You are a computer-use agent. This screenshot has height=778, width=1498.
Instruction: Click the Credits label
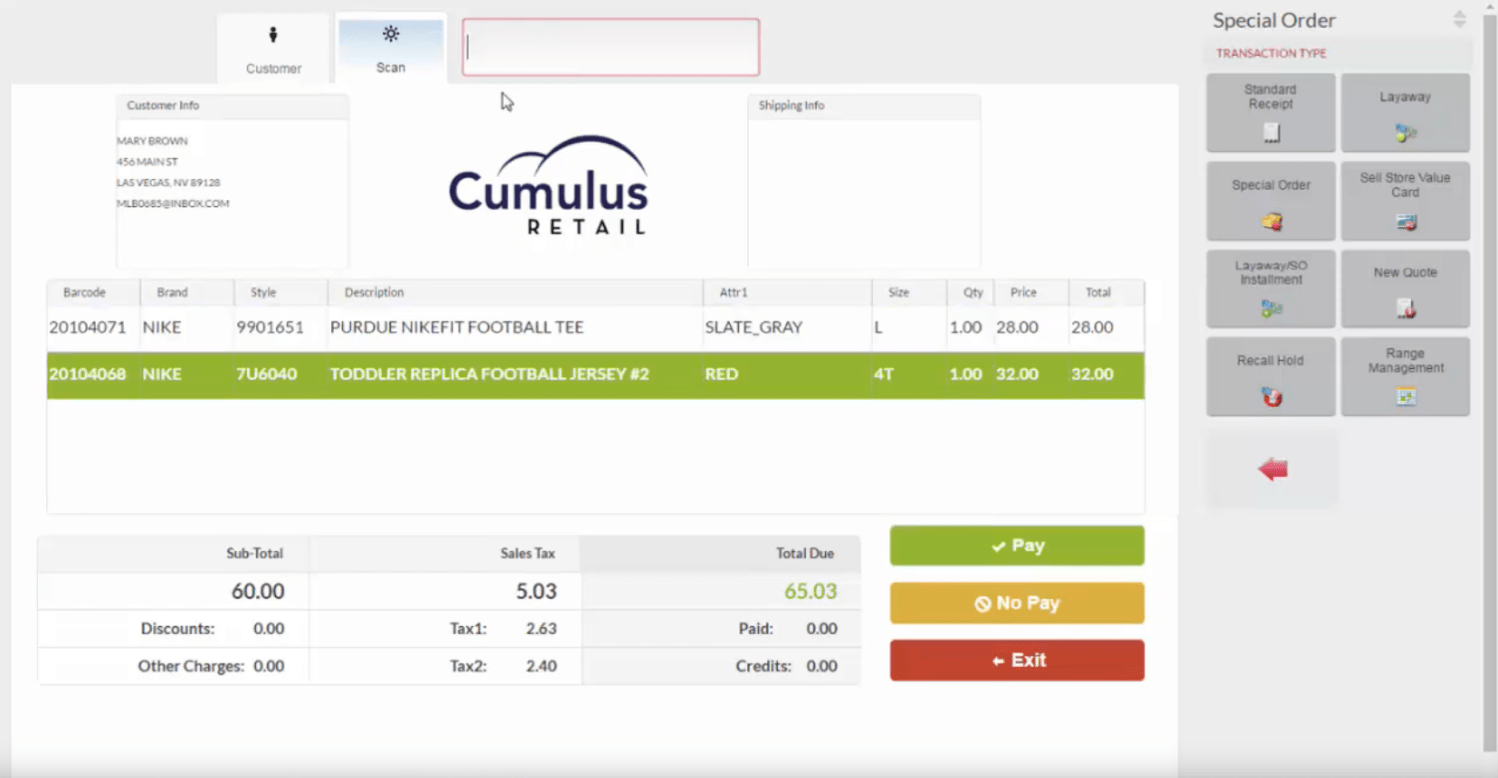coord(764,666)
